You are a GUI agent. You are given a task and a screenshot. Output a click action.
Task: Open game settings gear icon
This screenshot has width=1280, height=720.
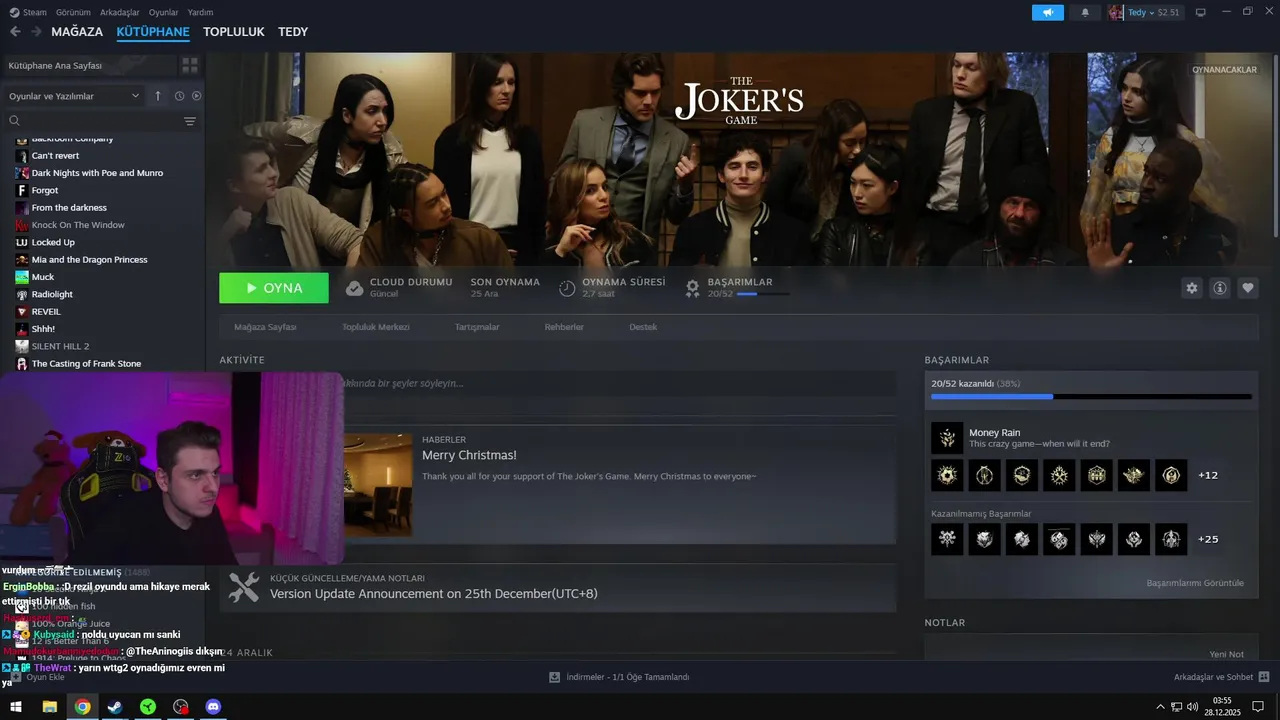[1191, 288]
